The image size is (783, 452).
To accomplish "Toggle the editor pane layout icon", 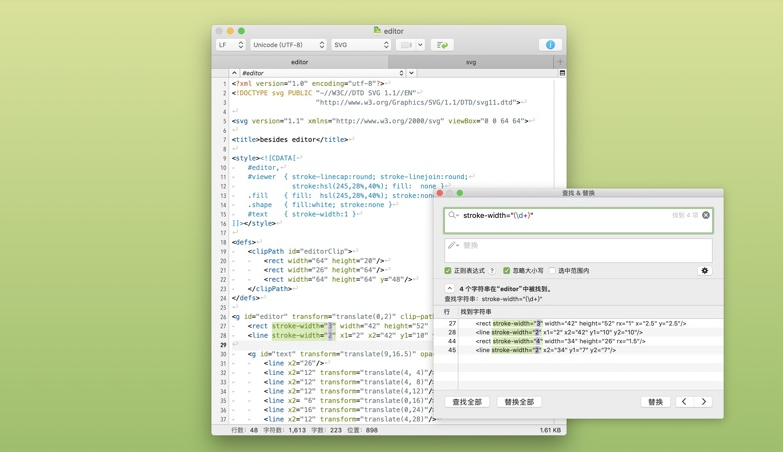I will coord(406,45).
